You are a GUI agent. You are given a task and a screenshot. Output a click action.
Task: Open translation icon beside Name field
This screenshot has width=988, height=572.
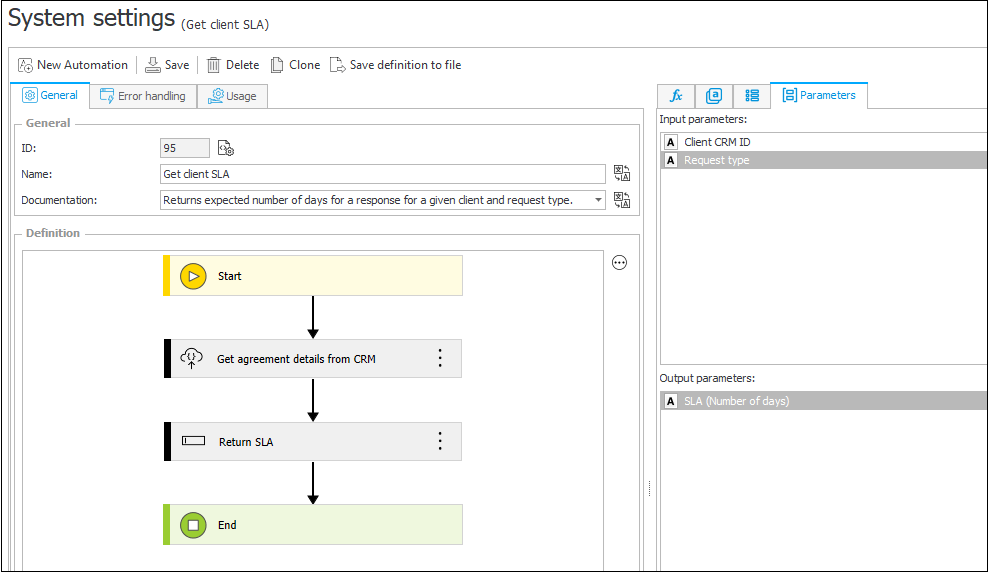pyautogui.click(x=622, y=173)
